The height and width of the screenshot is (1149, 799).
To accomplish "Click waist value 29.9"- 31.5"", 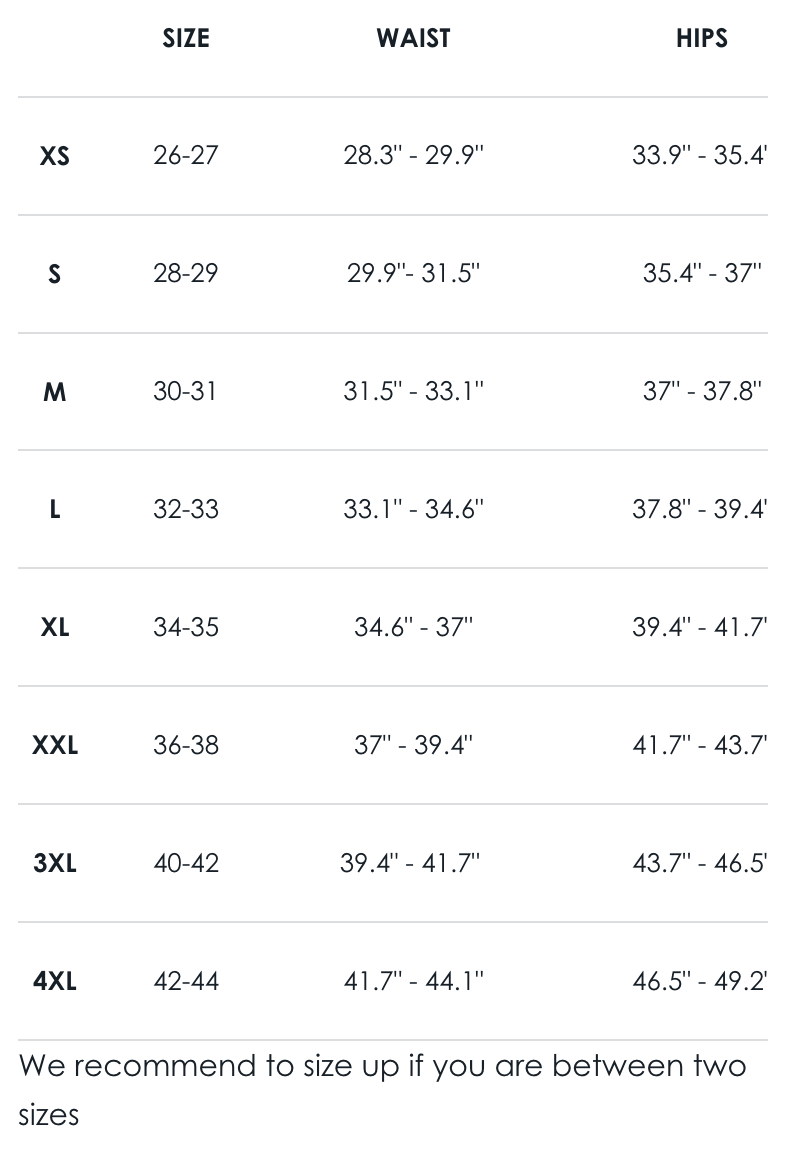I will point(413,274).
